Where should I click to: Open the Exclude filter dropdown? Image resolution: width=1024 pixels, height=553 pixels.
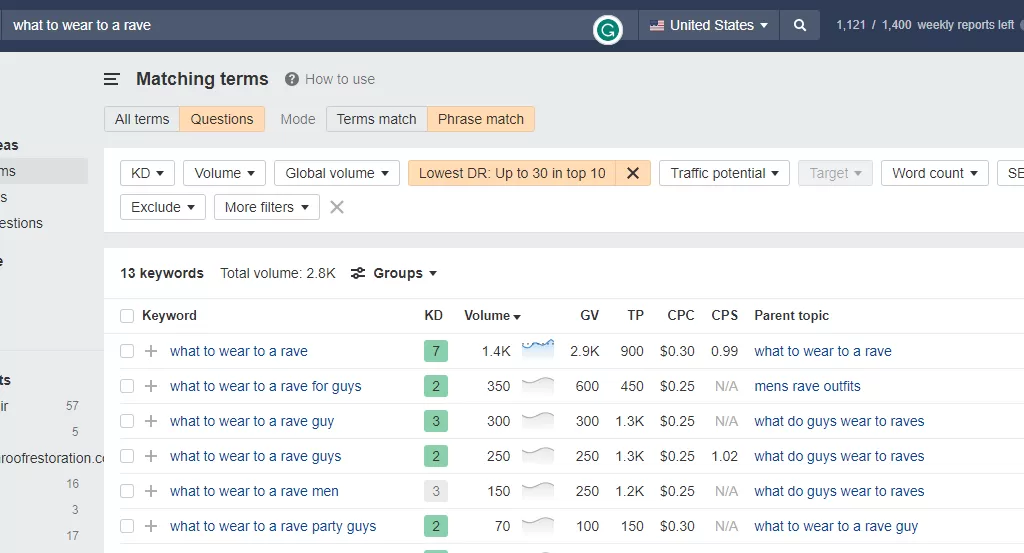pos(163,207)
